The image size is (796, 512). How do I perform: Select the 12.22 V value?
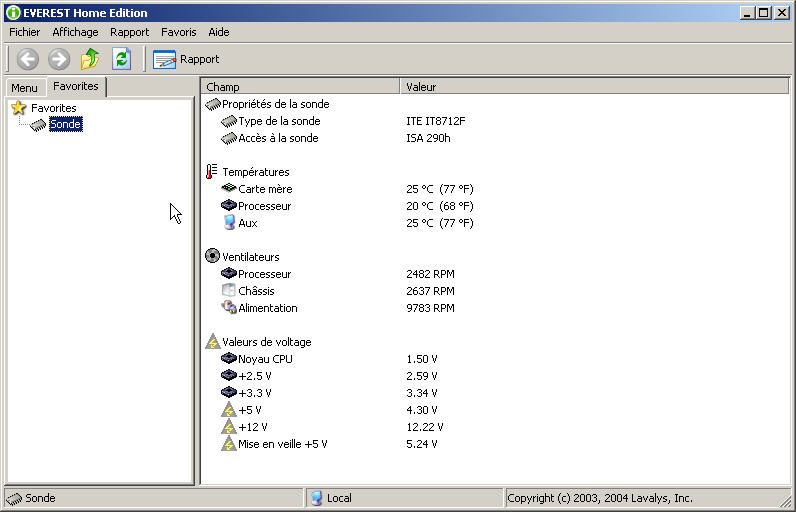[x=425, y=427]
